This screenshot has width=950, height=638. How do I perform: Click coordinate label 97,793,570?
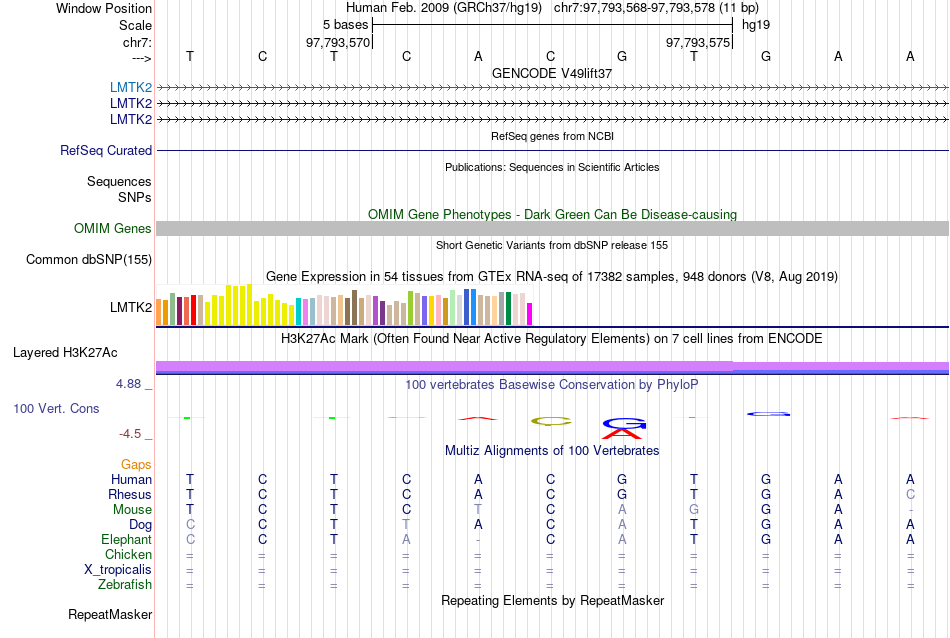click(337, 42)
